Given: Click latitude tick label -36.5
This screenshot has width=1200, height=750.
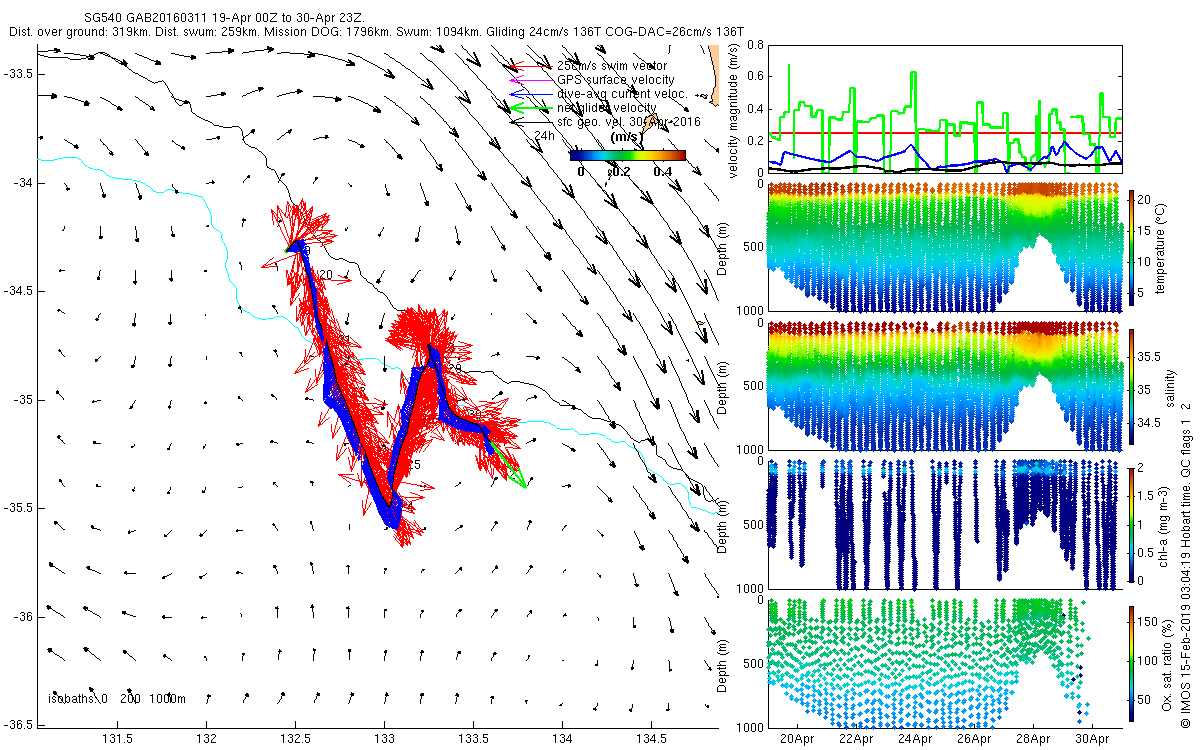Looking at the screenshot, I should pos(18,724).
